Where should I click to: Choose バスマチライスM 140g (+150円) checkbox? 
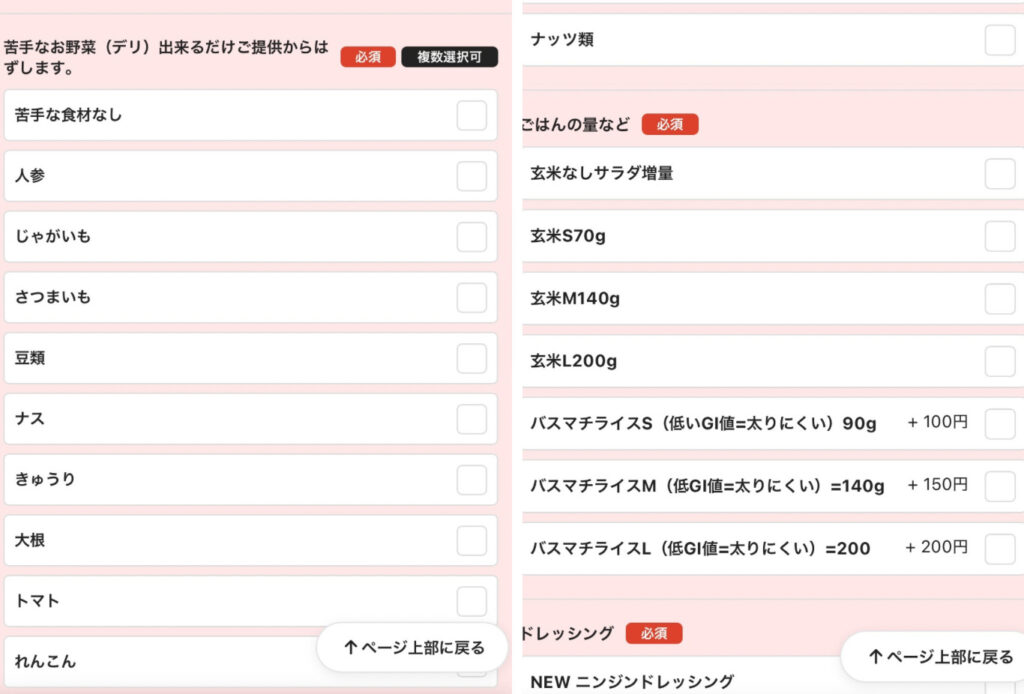click(x=999, y=486)
